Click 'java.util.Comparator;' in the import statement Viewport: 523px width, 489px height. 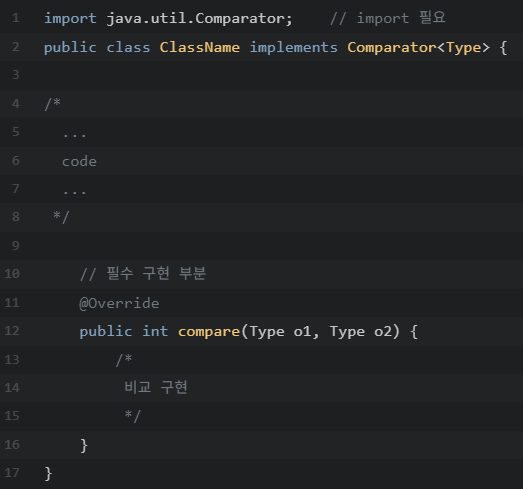[199, 19]
